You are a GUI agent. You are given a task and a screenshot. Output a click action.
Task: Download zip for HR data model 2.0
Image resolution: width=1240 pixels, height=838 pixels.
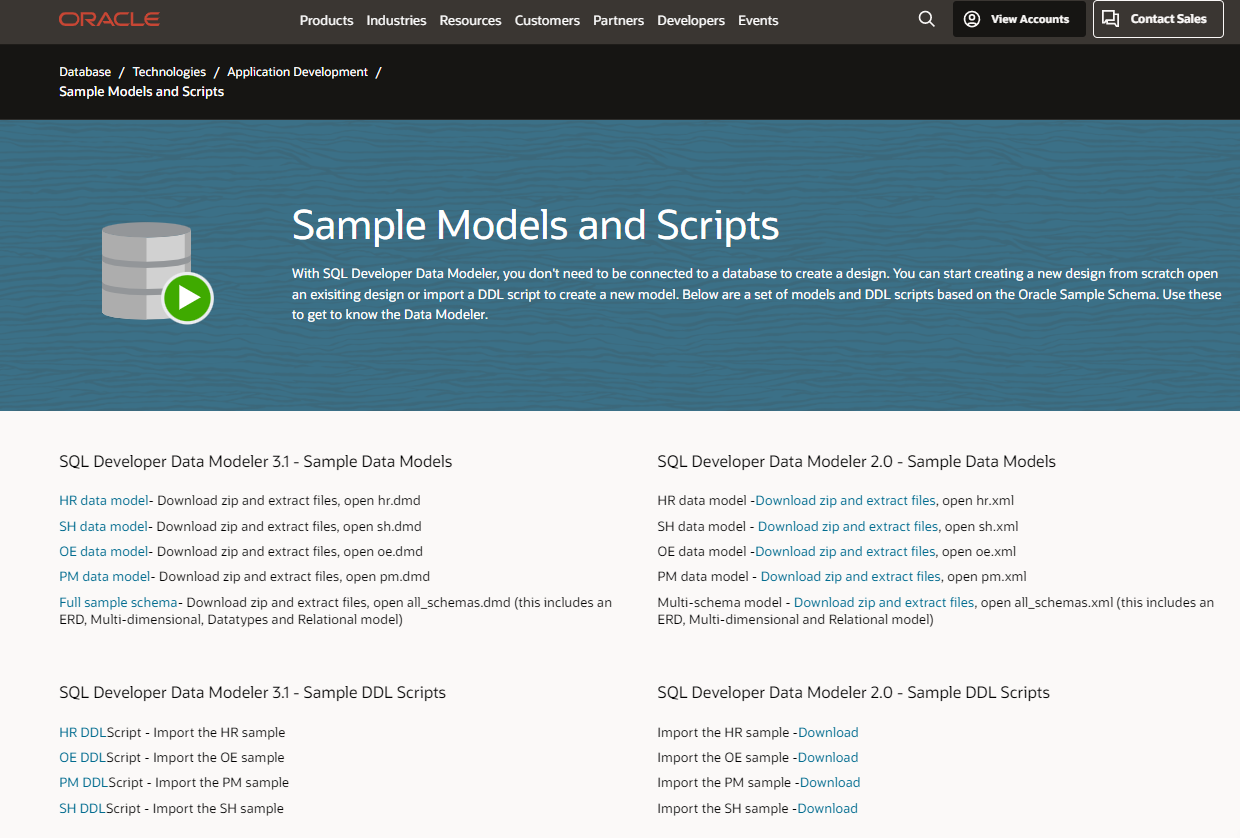845,500
